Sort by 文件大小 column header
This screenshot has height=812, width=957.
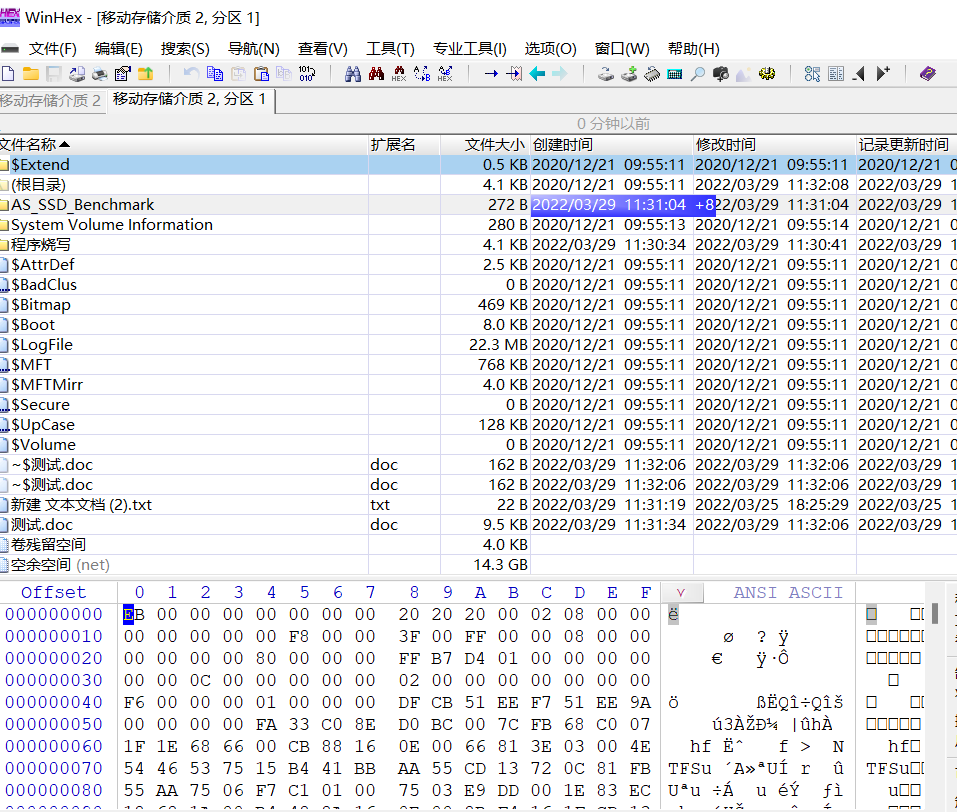pos(496,145)
